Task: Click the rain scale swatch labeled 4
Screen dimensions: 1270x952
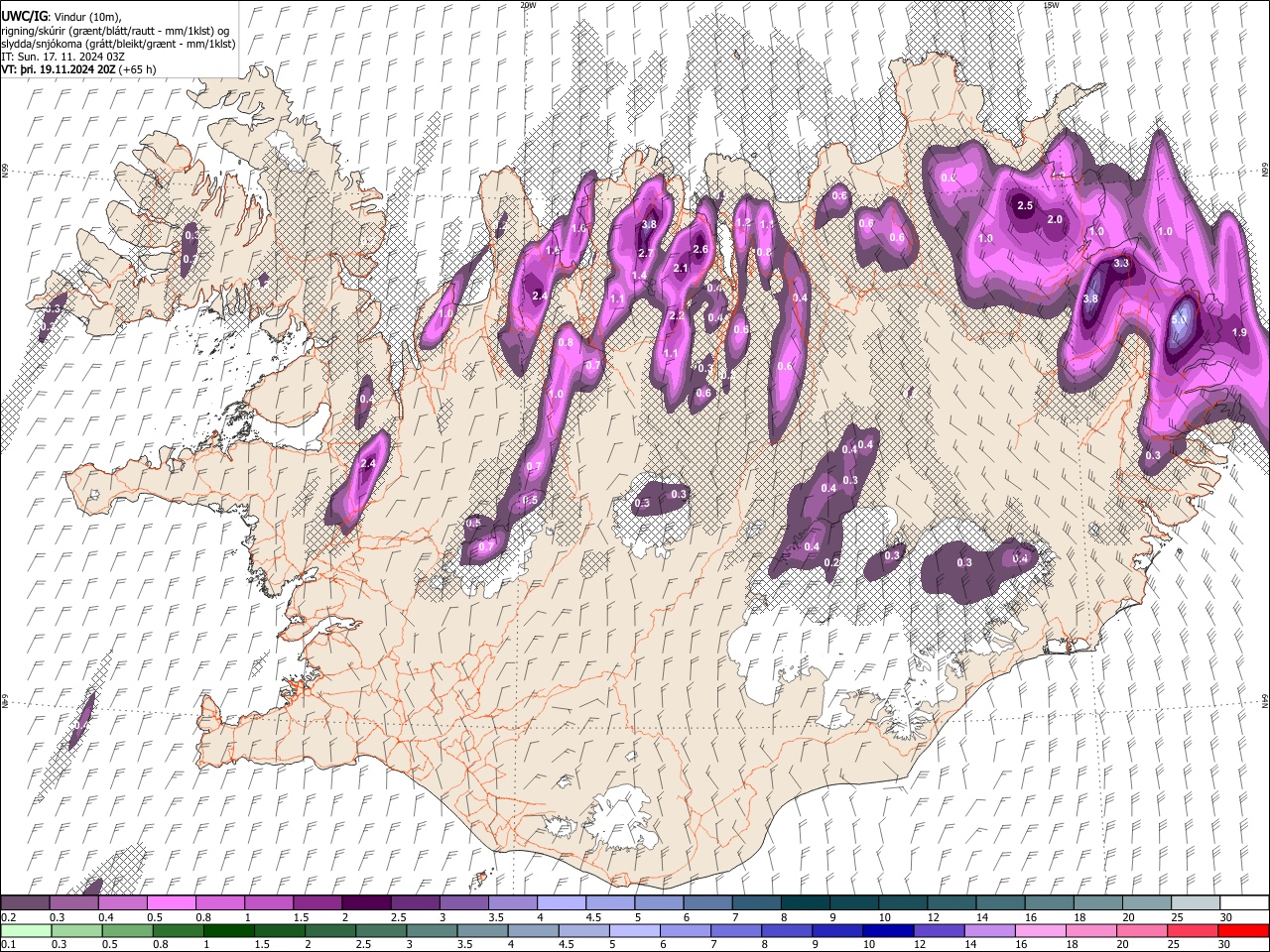Action: 532,930
